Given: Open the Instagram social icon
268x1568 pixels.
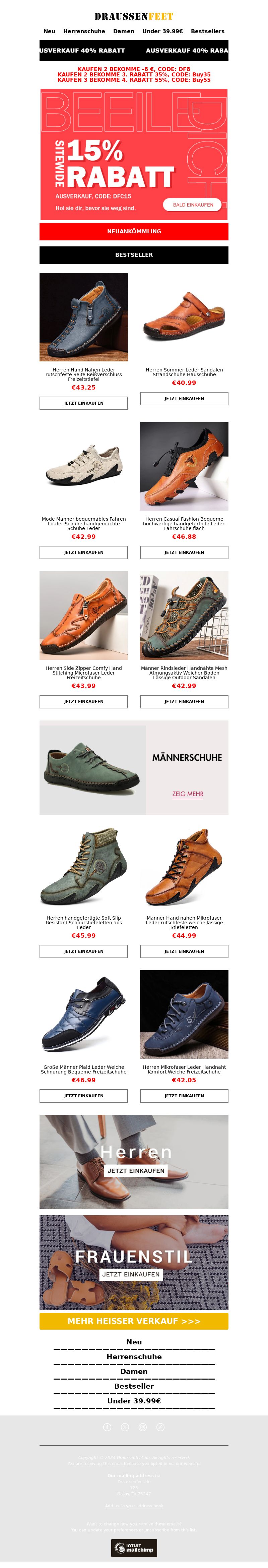Looking at the screenshot, I should pos(142,1427).
